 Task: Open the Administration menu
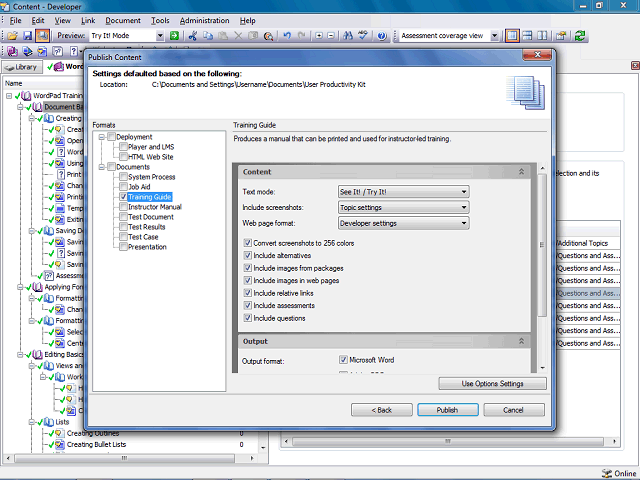click(204, 20)
